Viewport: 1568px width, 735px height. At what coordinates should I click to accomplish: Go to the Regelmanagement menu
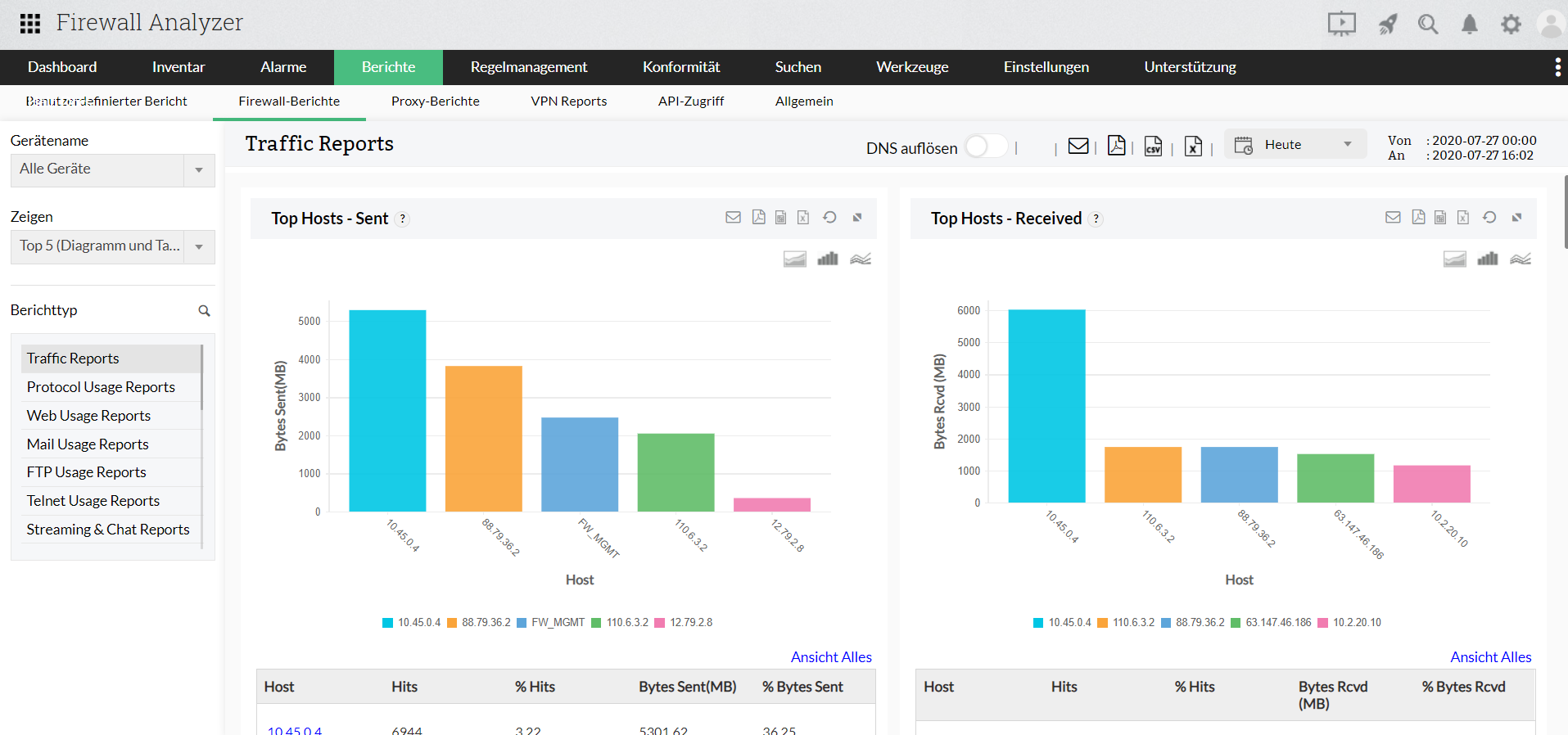528,67
